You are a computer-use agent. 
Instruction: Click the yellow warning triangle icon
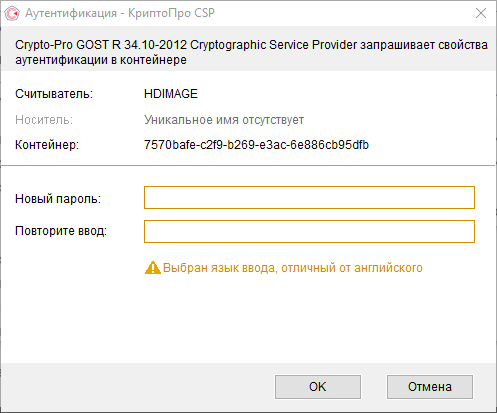coord(153,268)
